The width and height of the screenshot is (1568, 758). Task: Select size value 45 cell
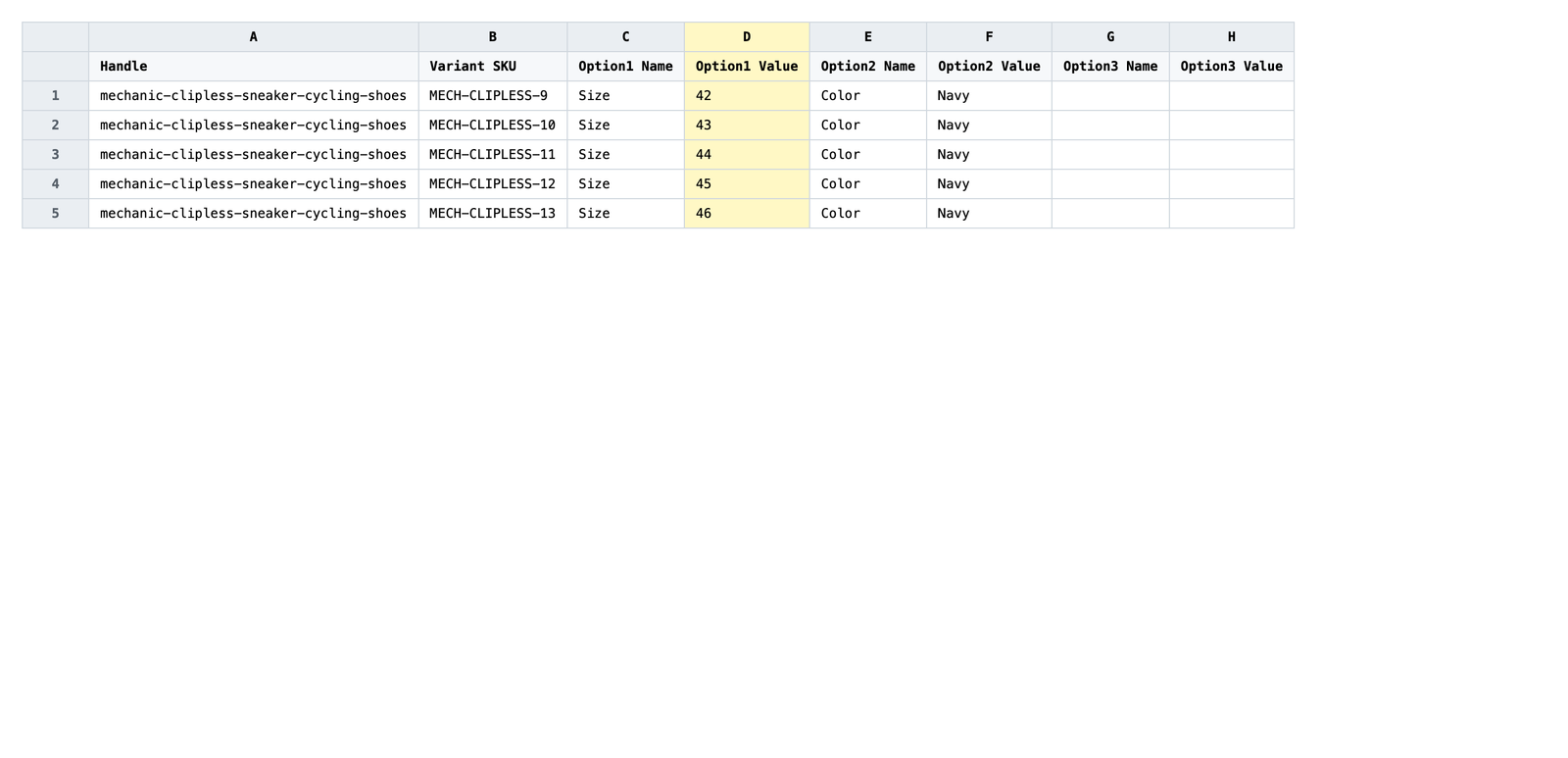[x=747, y=184]
